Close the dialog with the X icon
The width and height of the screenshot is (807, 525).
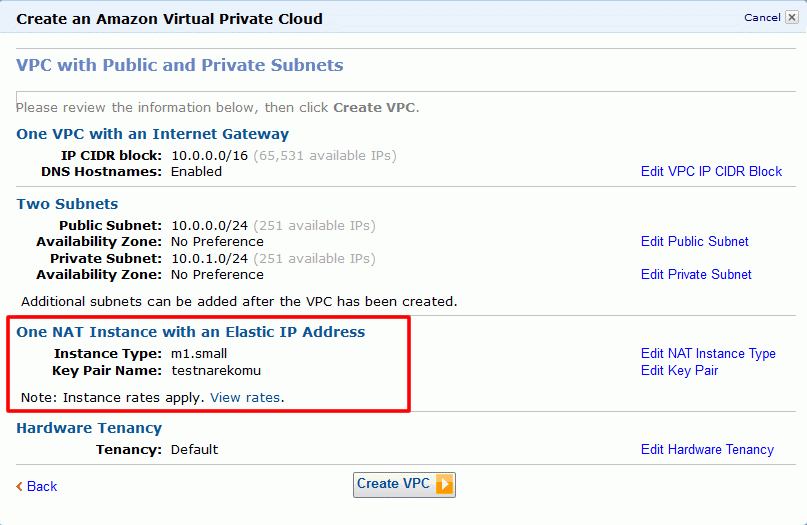pyautogui.click(x=792, y=18)
